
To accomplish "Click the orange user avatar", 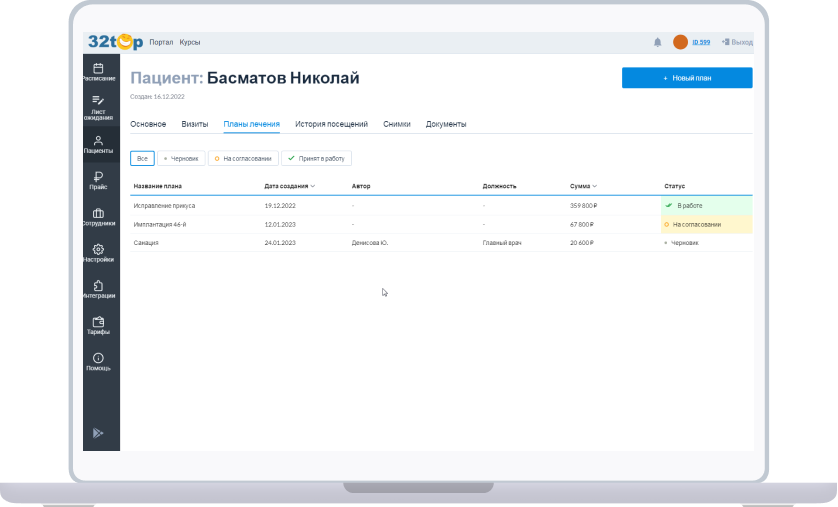I will [680, 42].
